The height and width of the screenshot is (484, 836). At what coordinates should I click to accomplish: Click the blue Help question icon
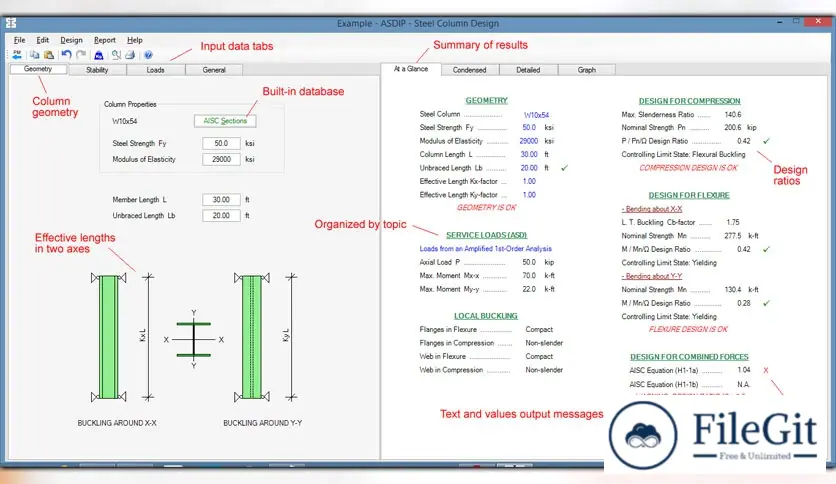click(x=148, y=54)
